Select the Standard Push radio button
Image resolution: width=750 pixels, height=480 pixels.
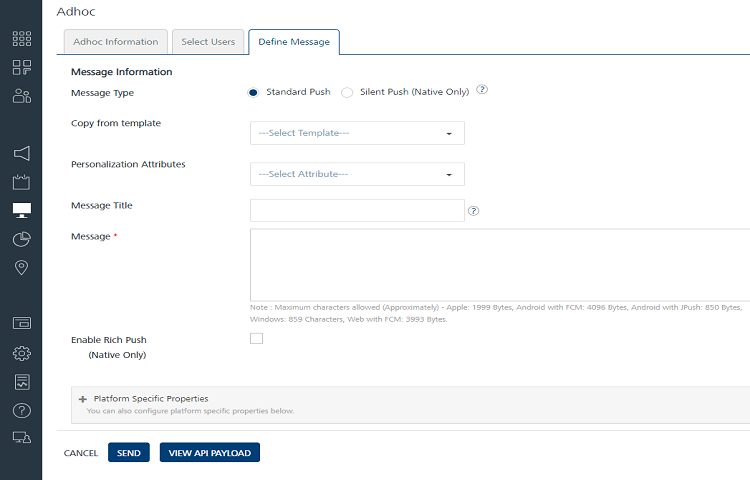(254, 92)
